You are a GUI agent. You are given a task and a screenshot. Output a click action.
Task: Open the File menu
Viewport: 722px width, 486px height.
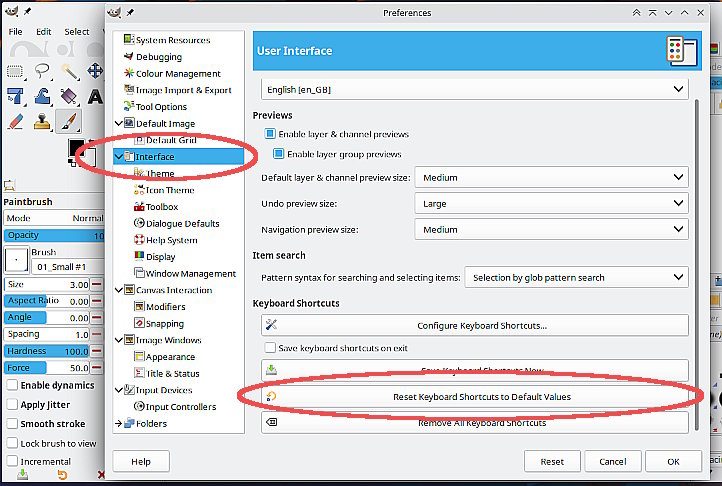pos(15,32)
